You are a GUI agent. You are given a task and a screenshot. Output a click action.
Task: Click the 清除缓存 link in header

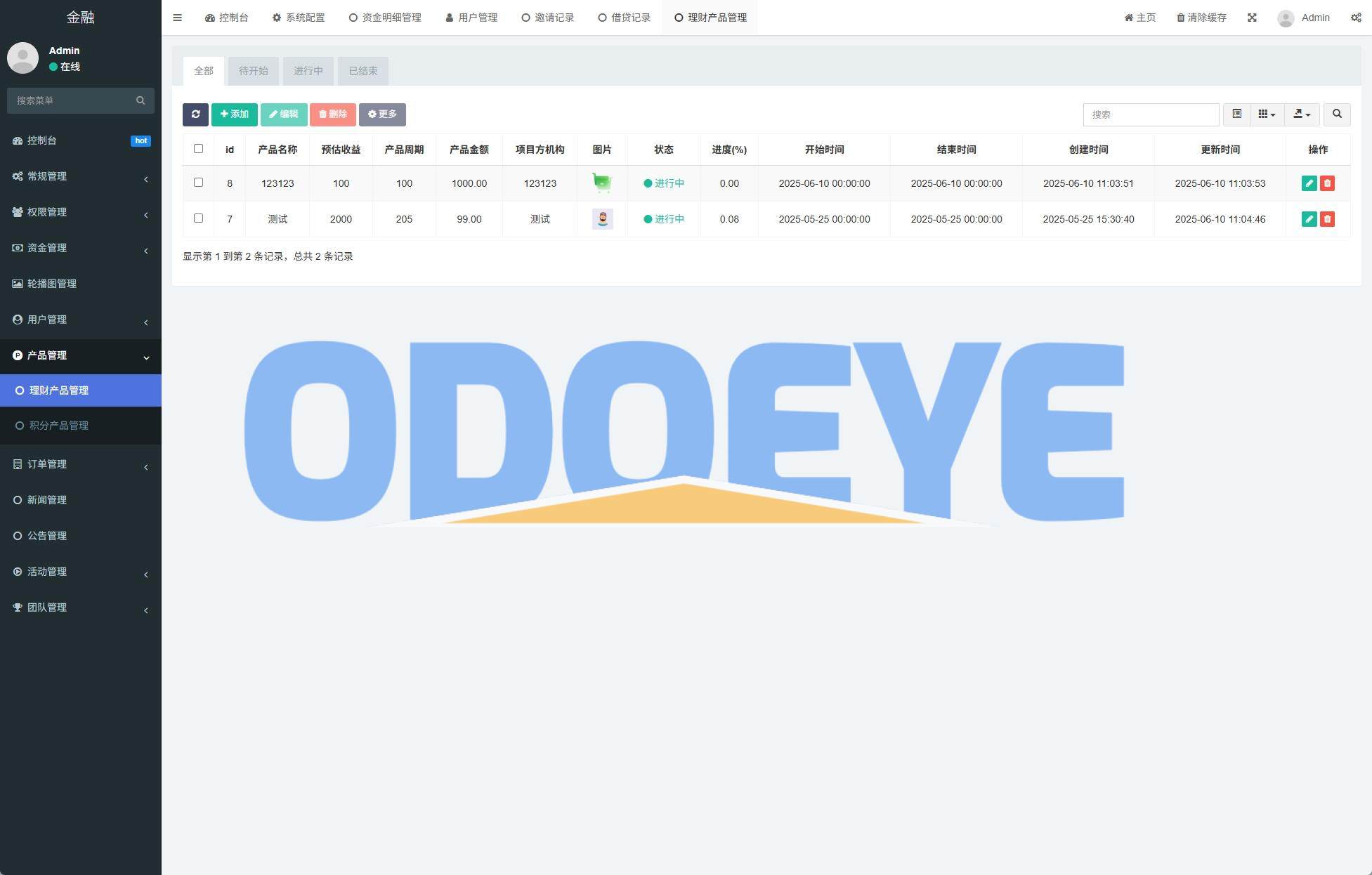1201,18
